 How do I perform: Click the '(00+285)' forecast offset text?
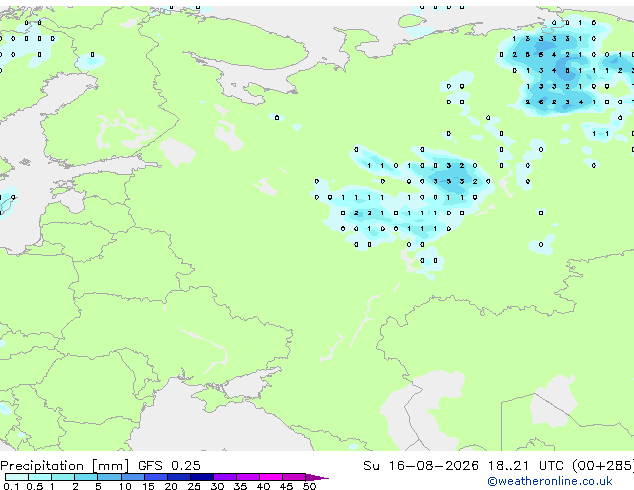[603, 465]
